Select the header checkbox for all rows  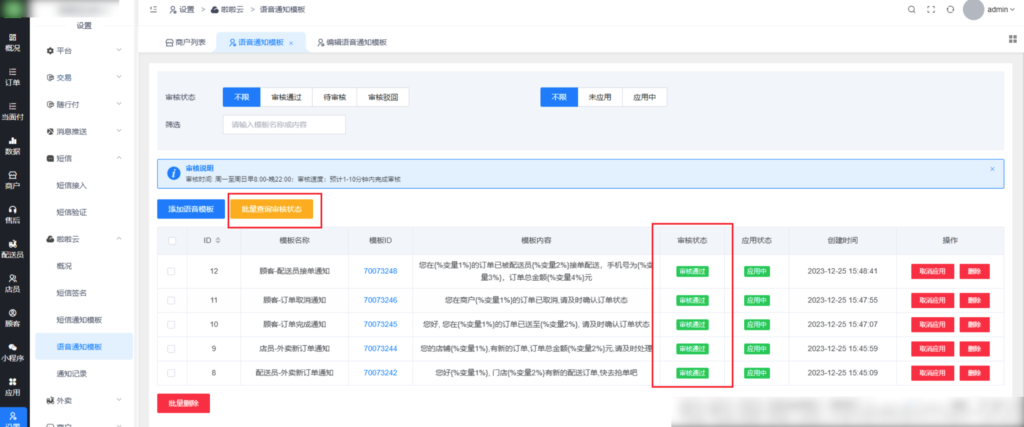tap(172, 241)
